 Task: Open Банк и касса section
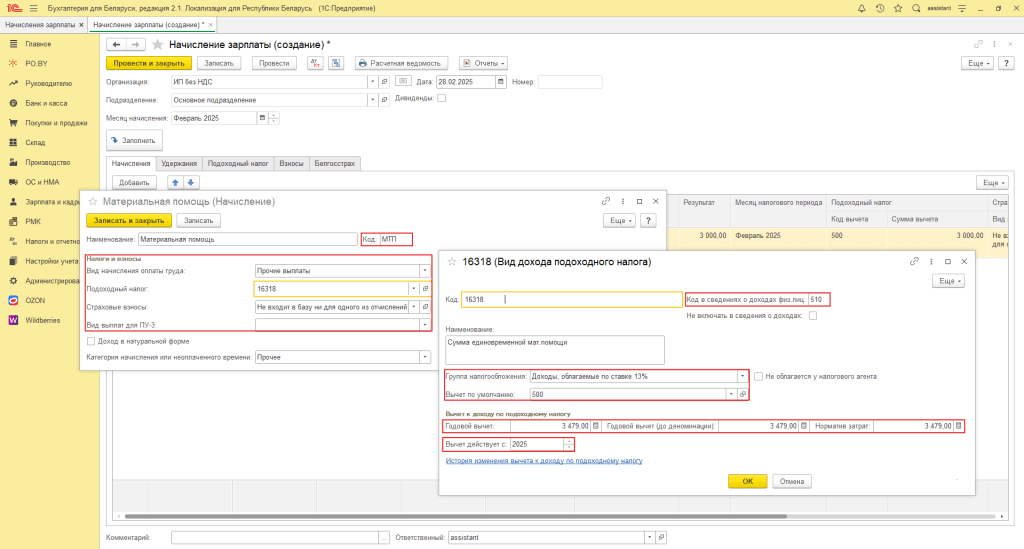click(x=46, y=103)
